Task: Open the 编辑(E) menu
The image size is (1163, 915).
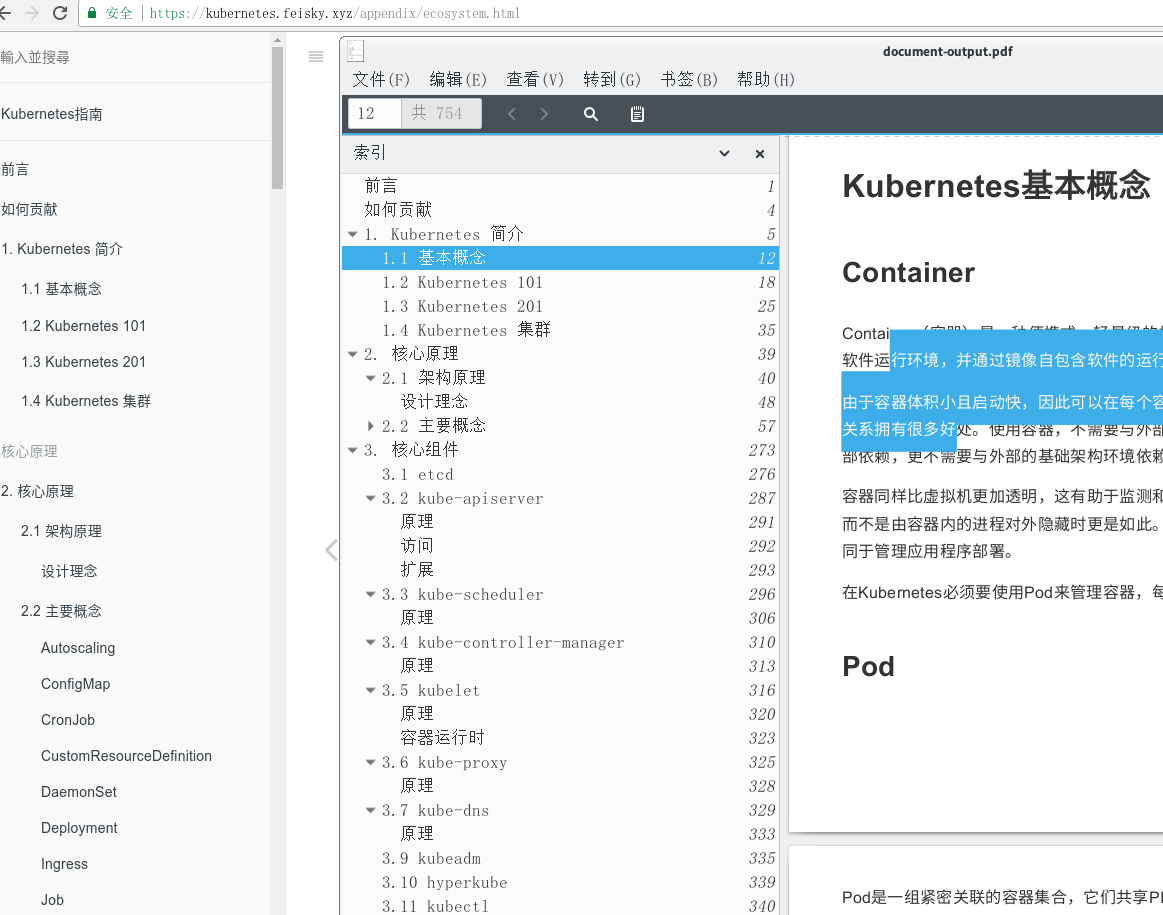Action: 458,79
